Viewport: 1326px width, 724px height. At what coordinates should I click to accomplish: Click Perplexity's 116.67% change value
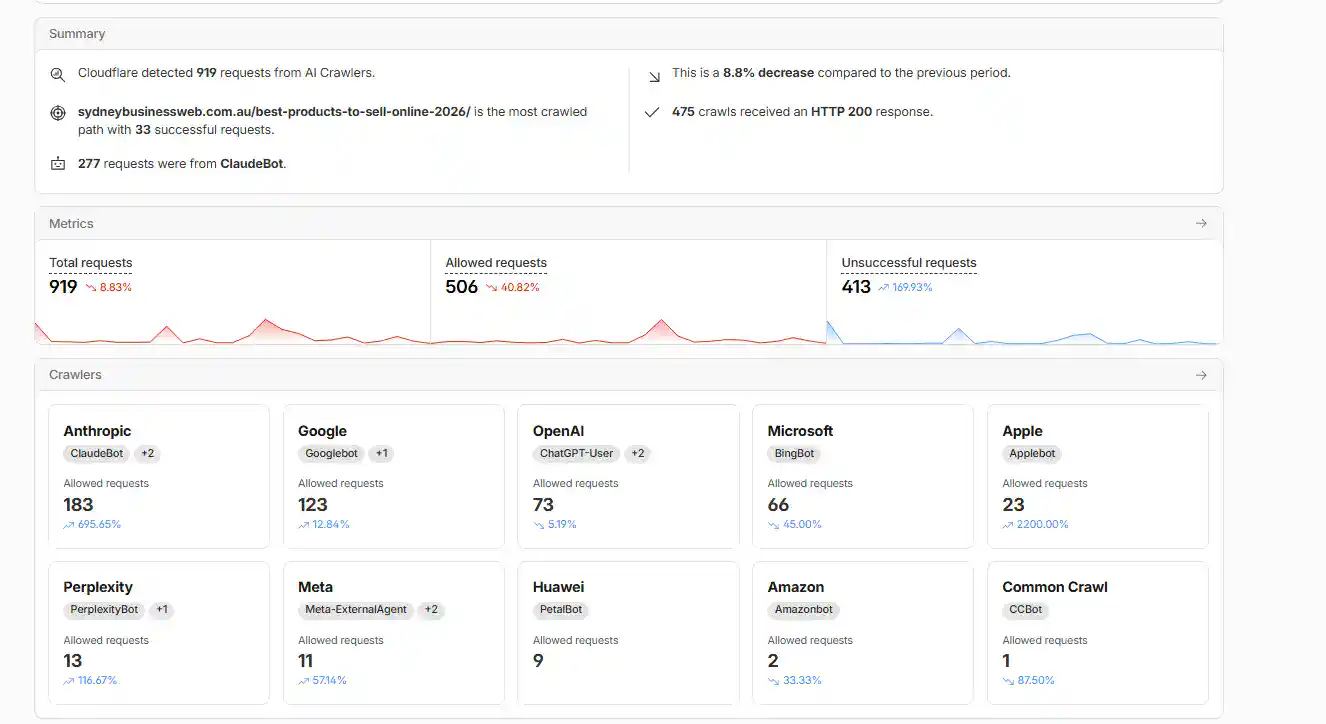coord(97,680)
